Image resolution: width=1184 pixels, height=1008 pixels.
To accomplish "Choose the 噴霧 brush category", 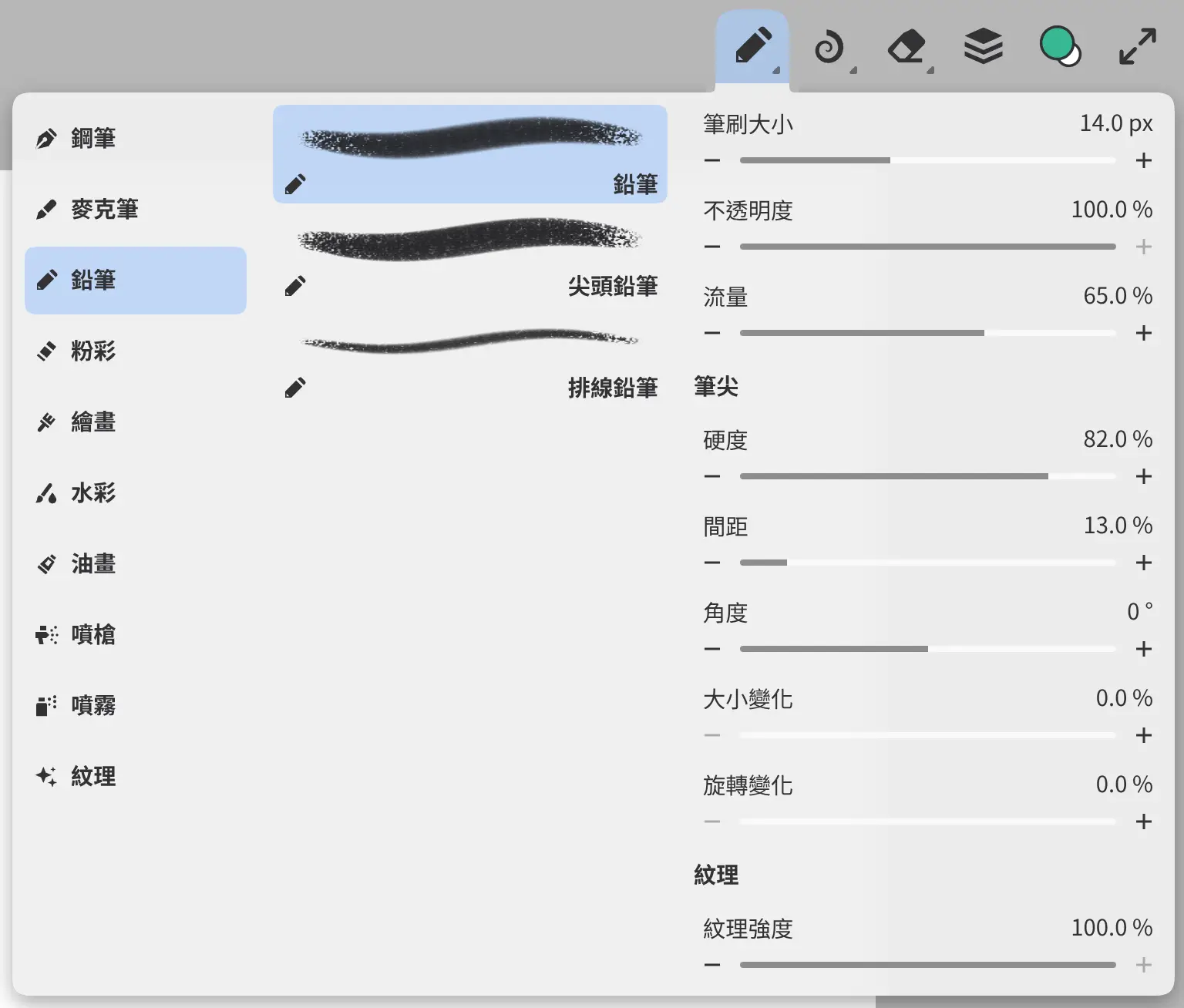I will [x=136, y=706].
